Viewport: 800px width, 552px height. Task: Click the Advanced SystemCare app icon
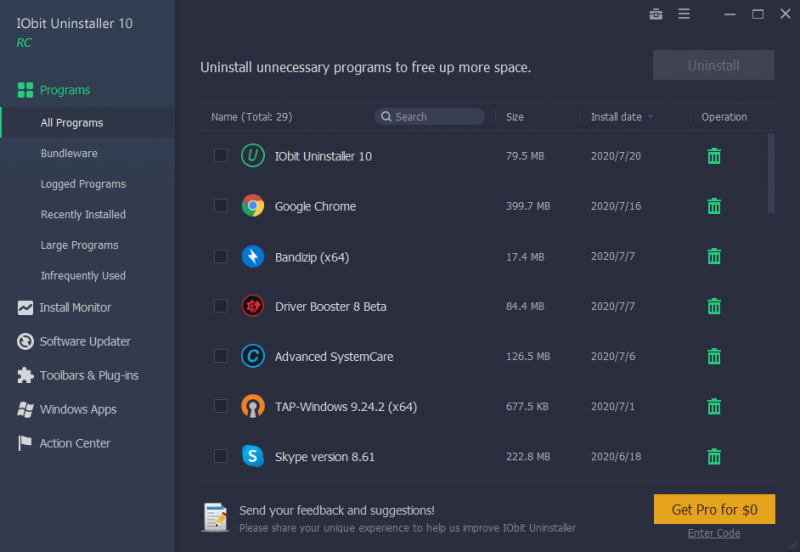click(x=253, y=356)
